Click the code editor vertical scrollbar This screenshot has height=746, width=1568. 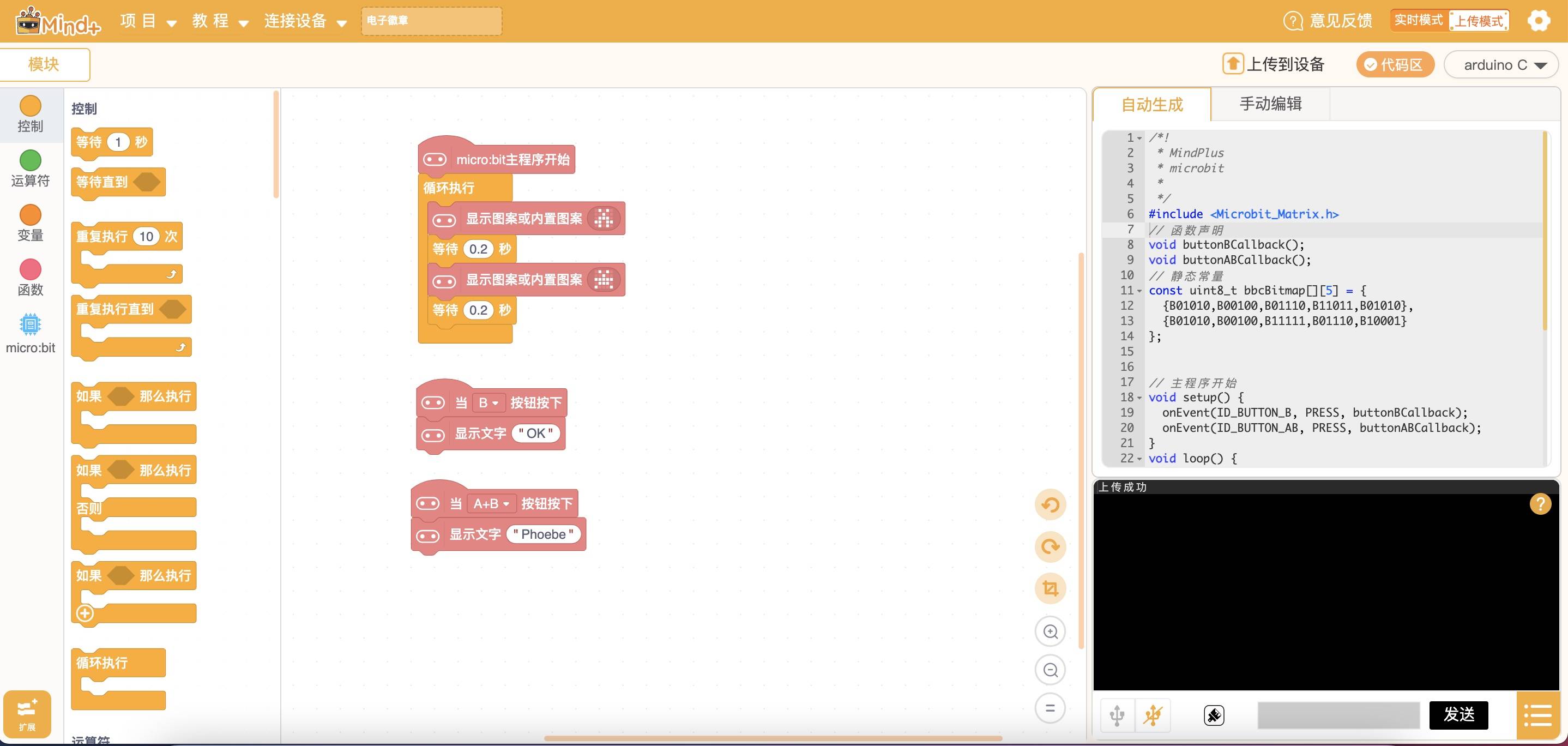coord(1545,231)
